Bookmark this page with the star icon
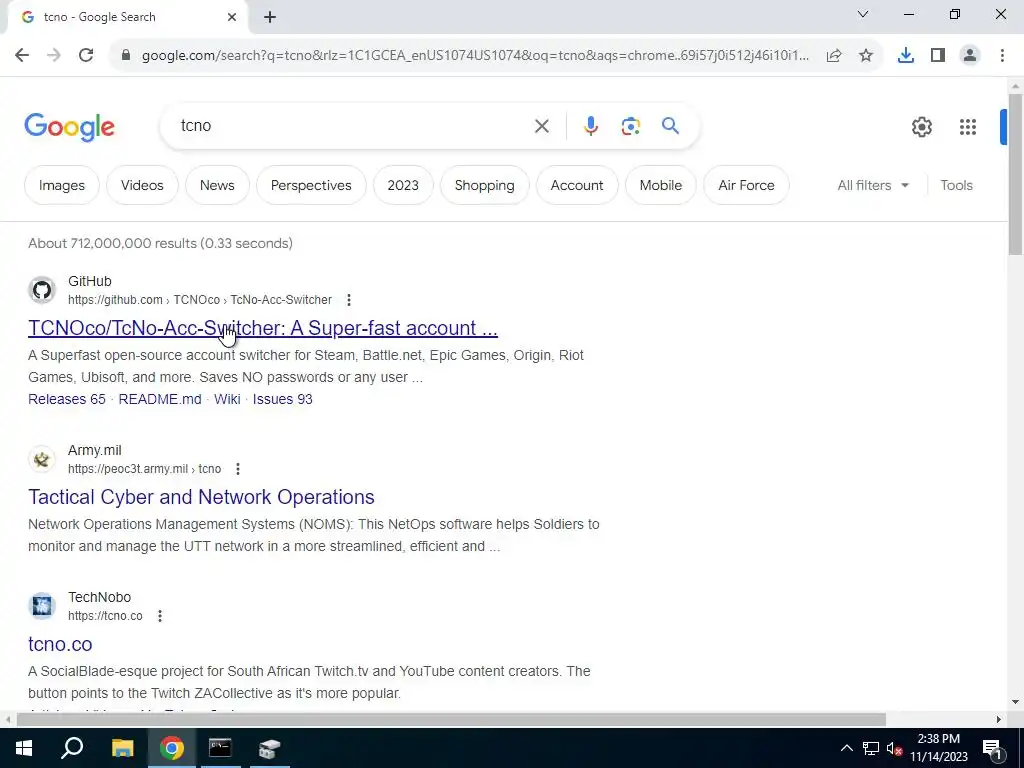The height and width of the screenshot is (768, 1024). (x=866, y=56)
